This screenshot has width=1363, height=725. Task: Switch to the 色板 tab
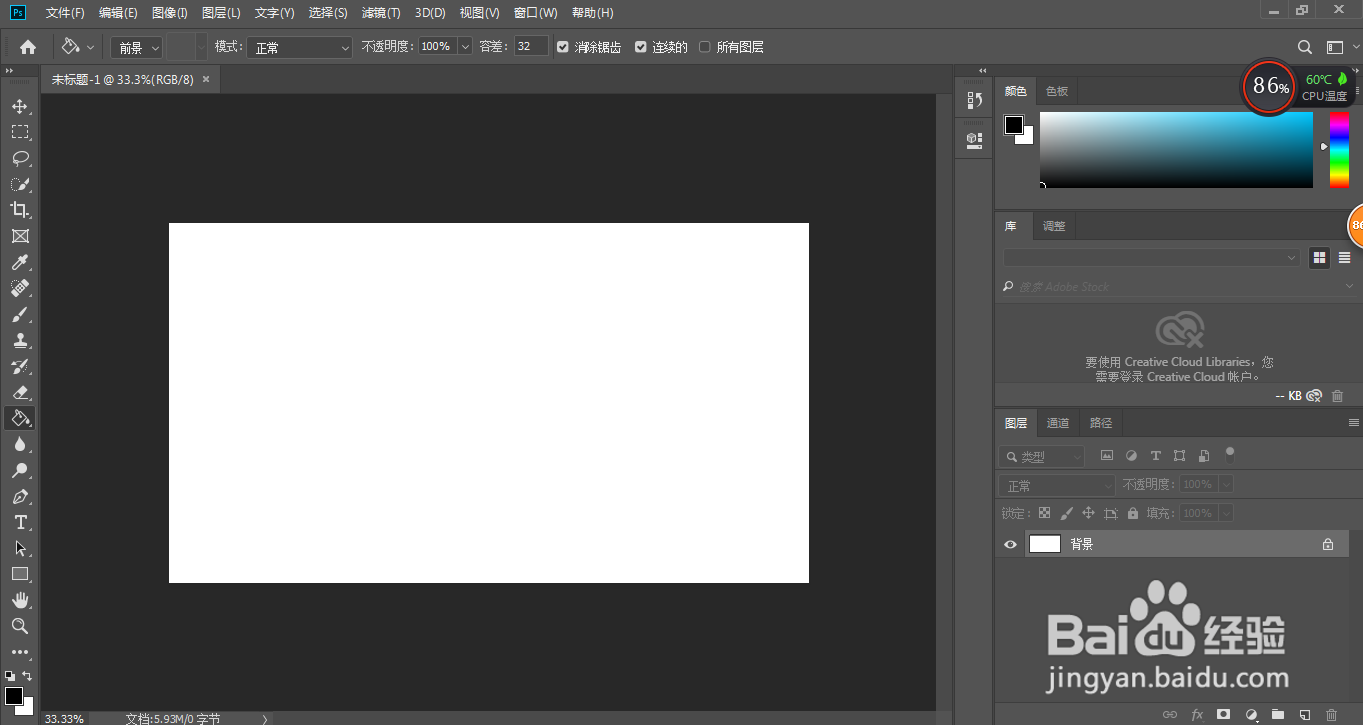tap(1057, 91)
